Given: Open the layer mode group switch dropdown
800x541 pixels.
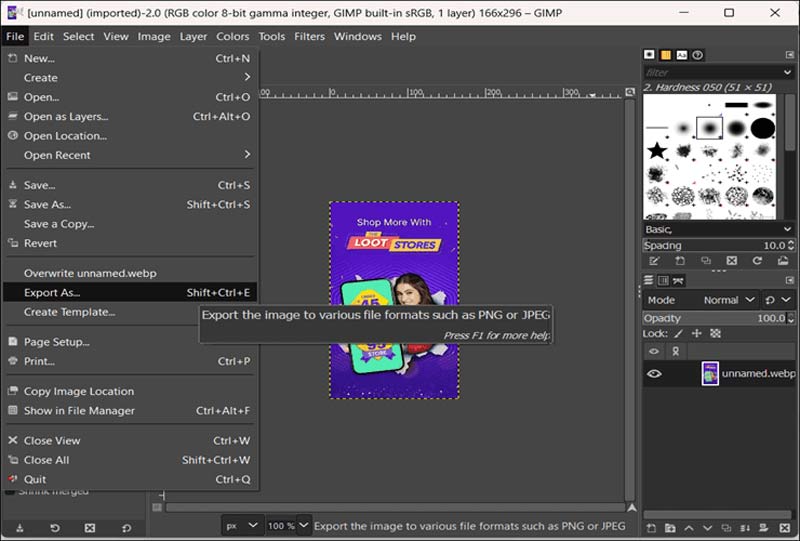Looking at the screenshot, I should coord(778,300).
